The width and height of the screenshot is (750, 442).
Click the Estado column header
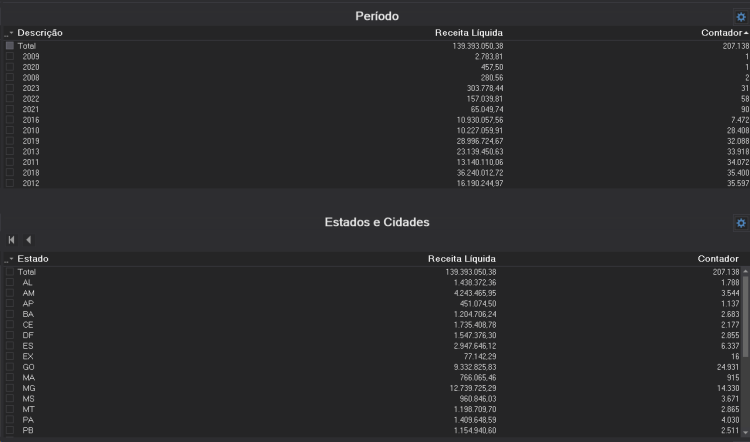pyautogui.click(x=33, y=259)
